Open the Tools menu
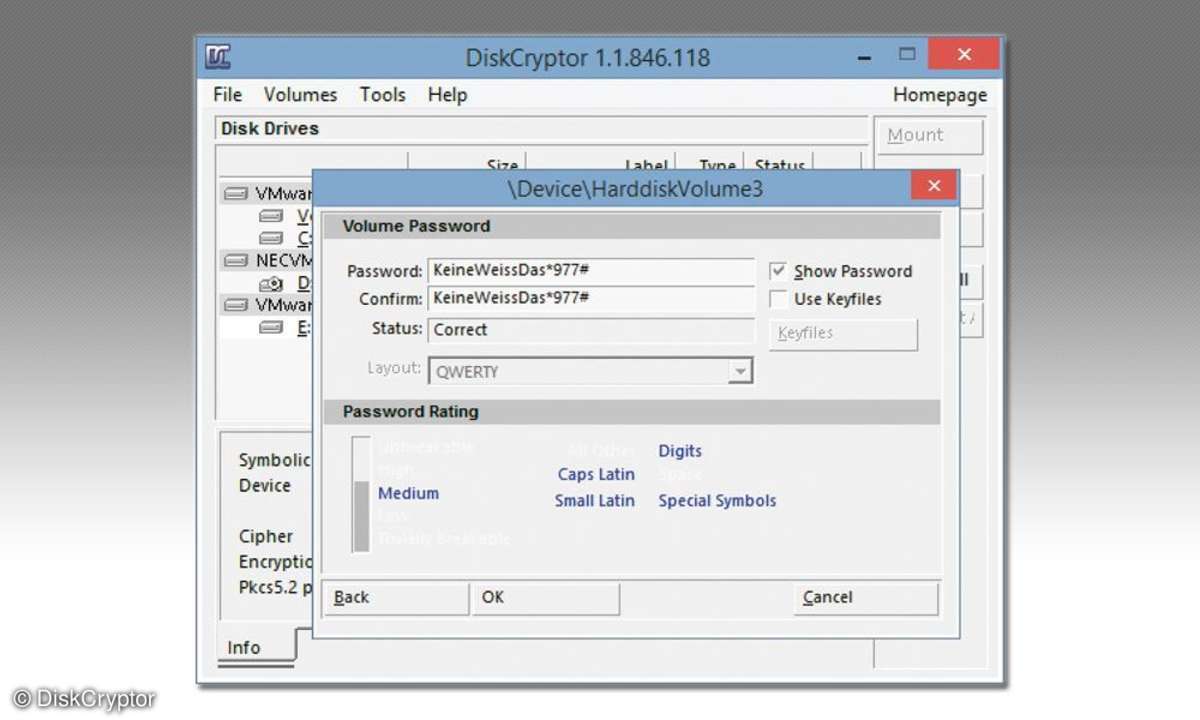 point(382,95)
